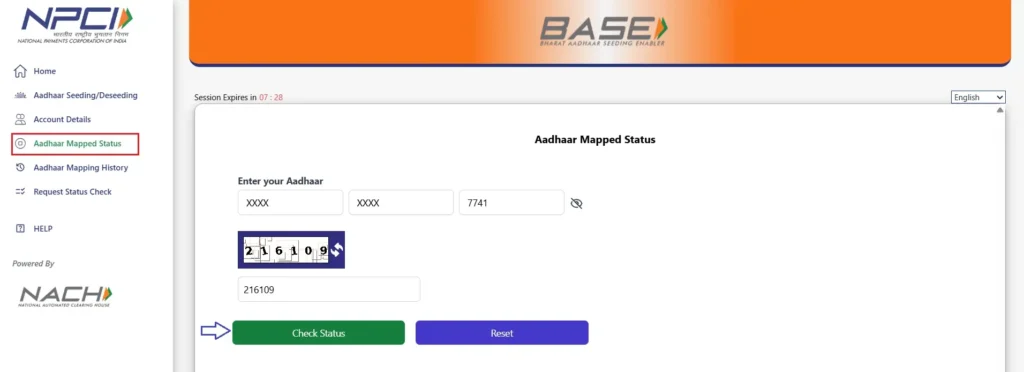1024x372 pixels.
Task: Click the NPCI logo
Action: point(75,24)
